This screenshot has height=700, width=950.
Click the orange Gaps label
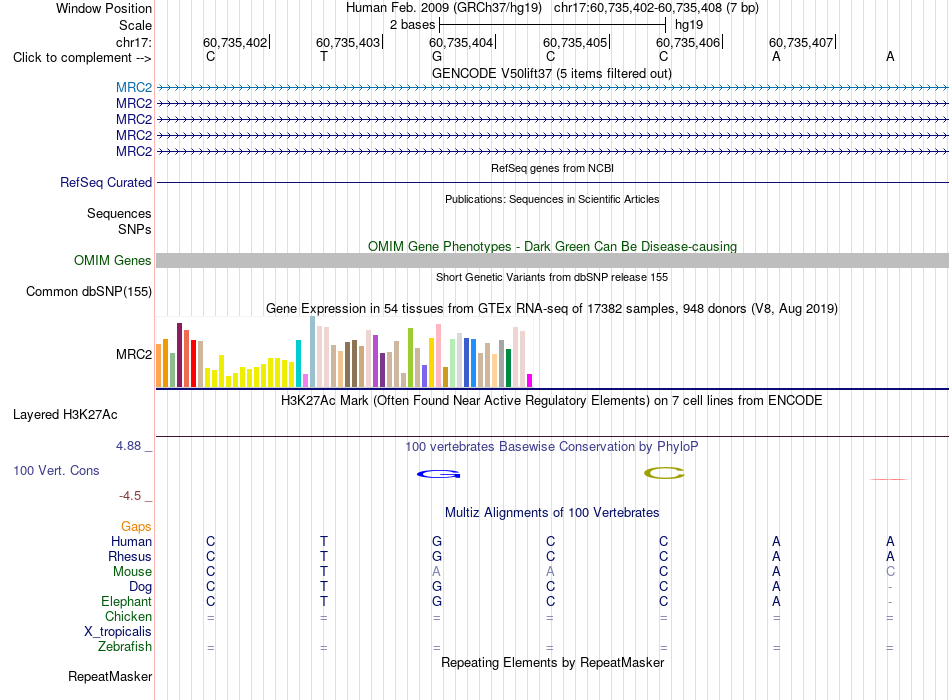136,527
